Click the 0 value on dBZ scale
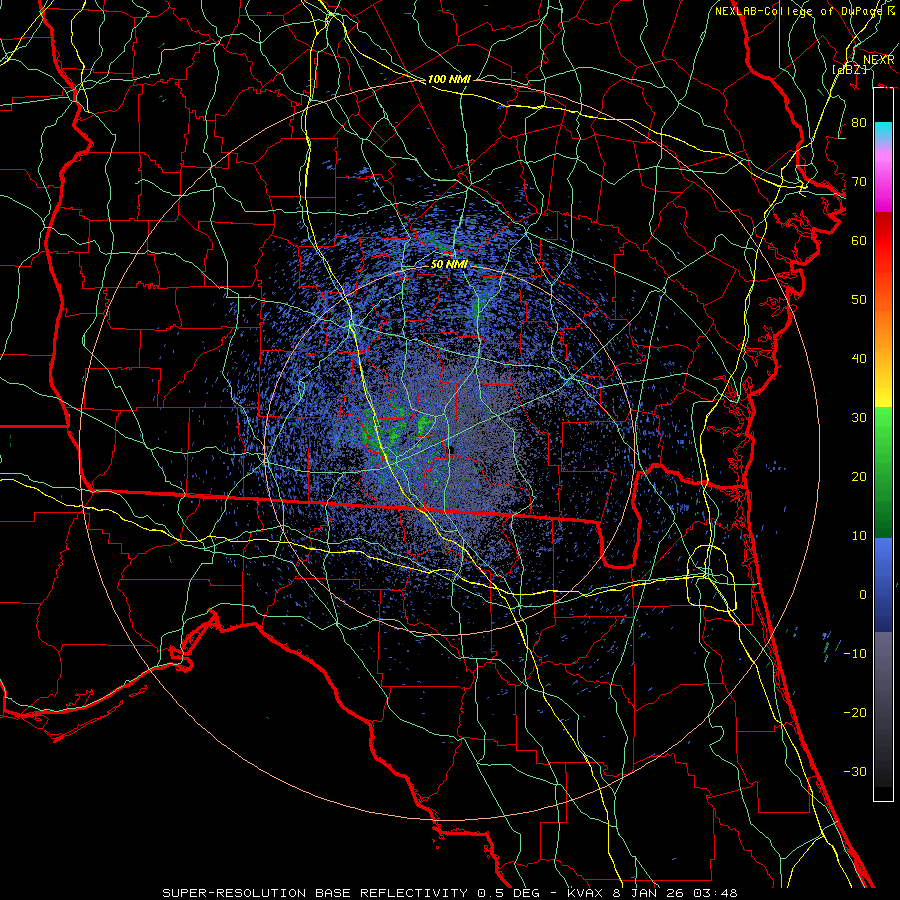Viewport: 900px width, 900px height. click(863, 595)
